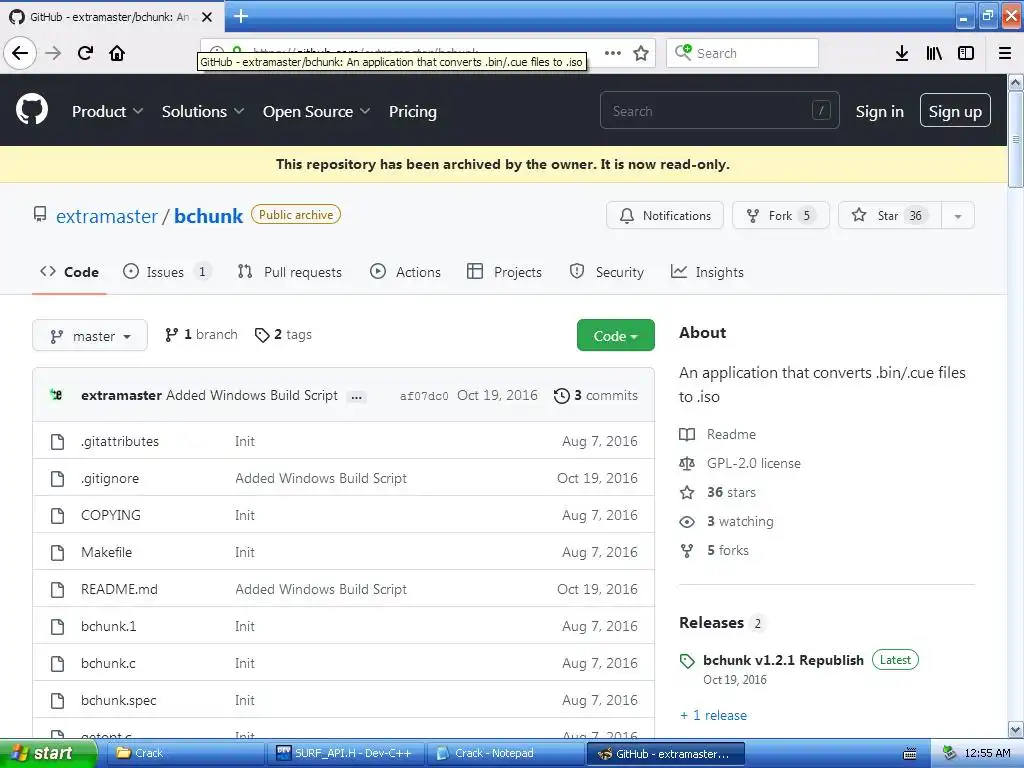Click the file icon beside Makefile
This screenshot has width=1024, height=768.
pyautogui.click(x=57, y=552)
